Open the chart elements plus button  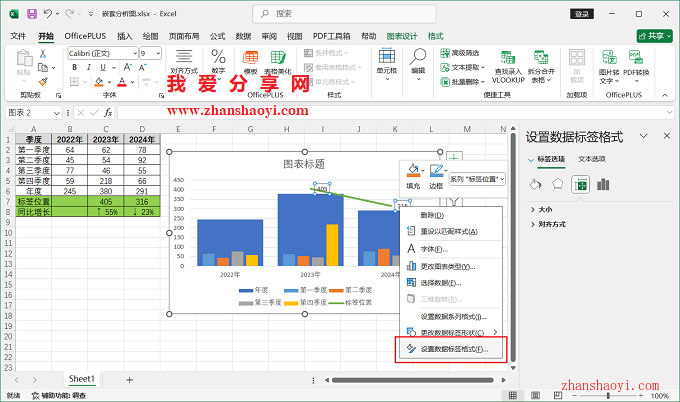tap(454, 157)
